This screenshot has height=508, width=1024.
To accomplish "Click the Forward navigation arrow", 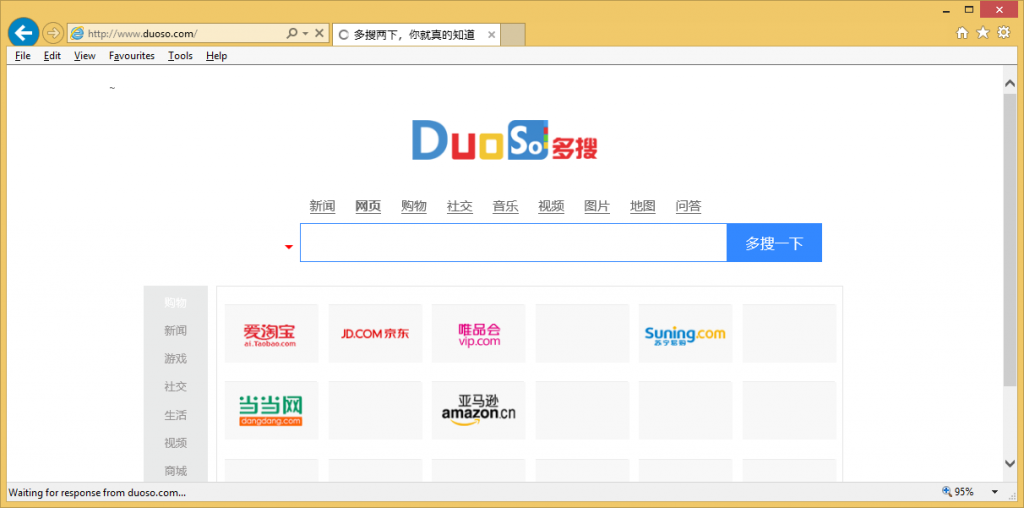I will (x=52, y=33).
